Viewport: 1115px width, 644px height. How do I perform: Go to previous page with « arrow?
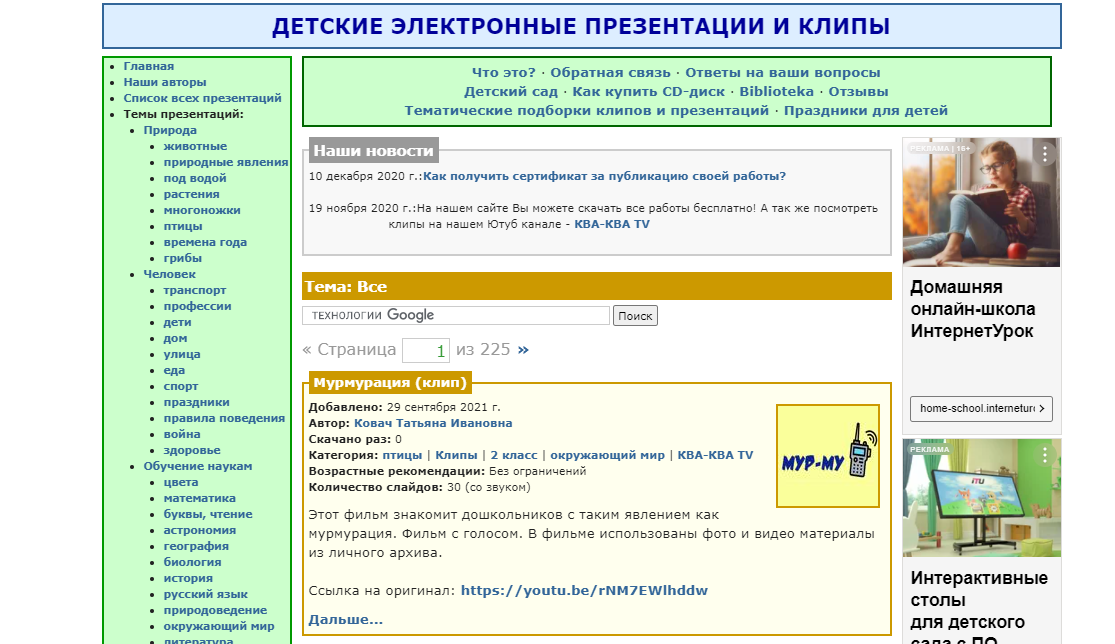(307, 350)
